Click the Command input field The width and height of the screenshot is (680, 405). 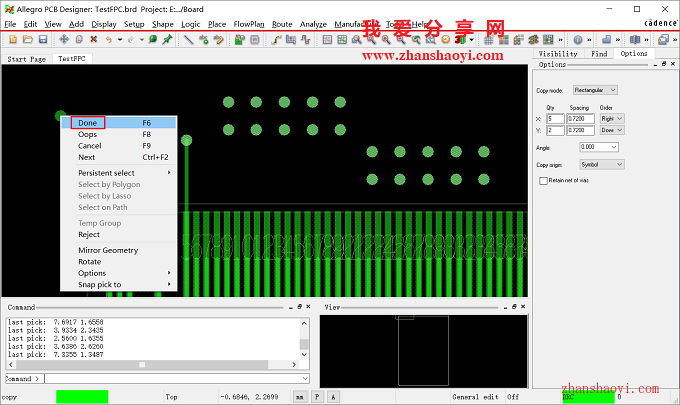point(177,379)
